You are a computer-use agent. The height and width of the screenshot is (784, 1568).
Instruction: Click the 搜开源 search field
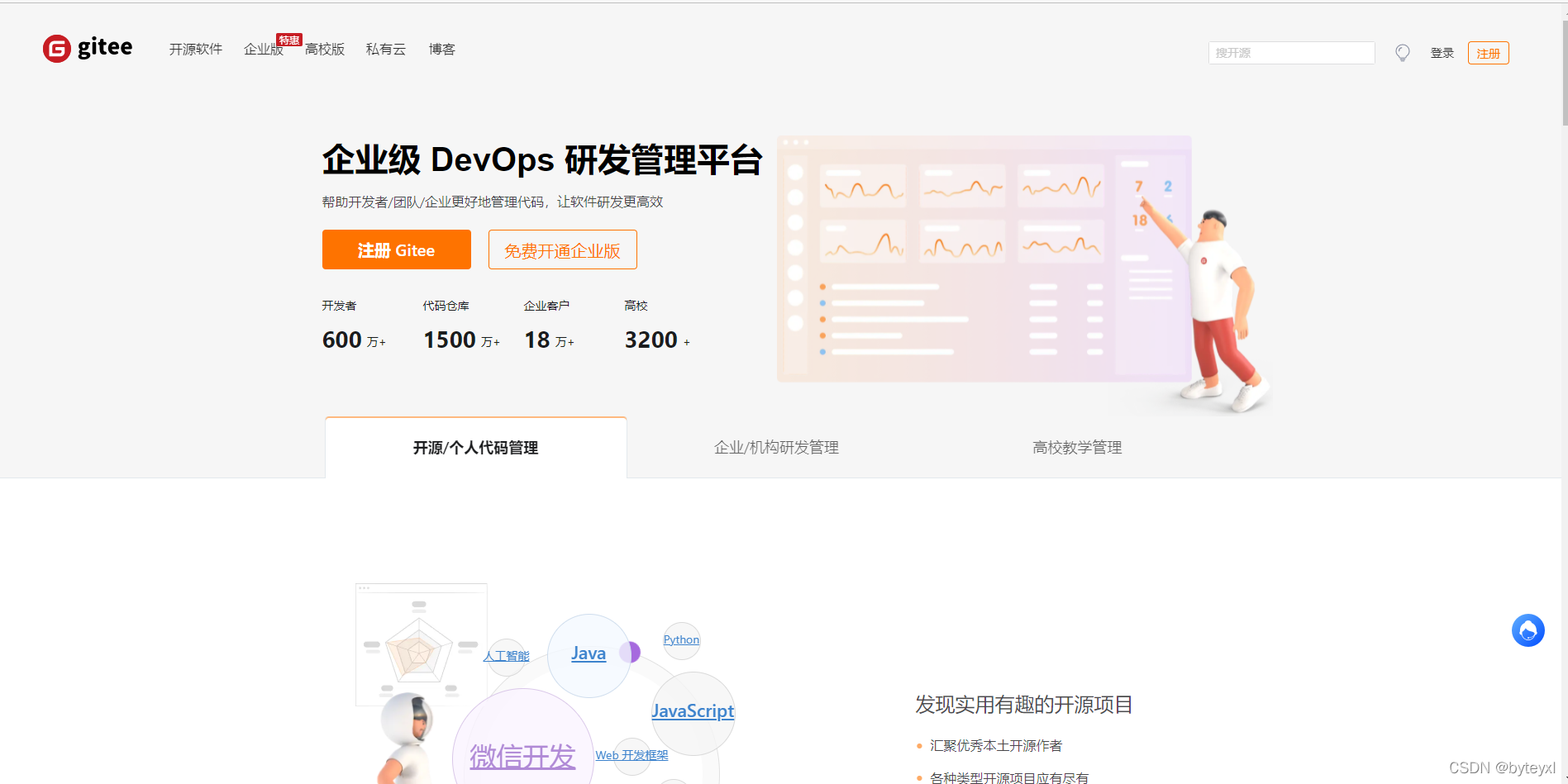1291,53
